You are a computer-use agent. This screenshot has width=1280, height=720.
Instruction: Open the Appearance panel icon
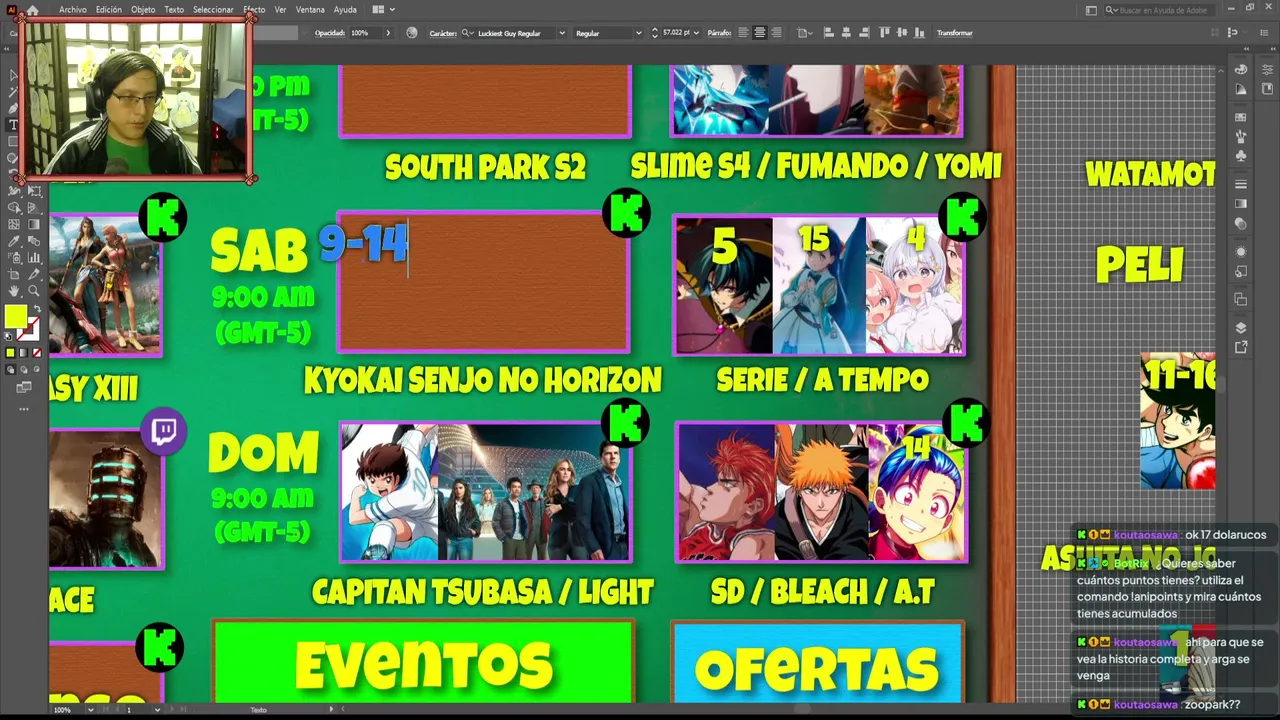point(1241,251)
